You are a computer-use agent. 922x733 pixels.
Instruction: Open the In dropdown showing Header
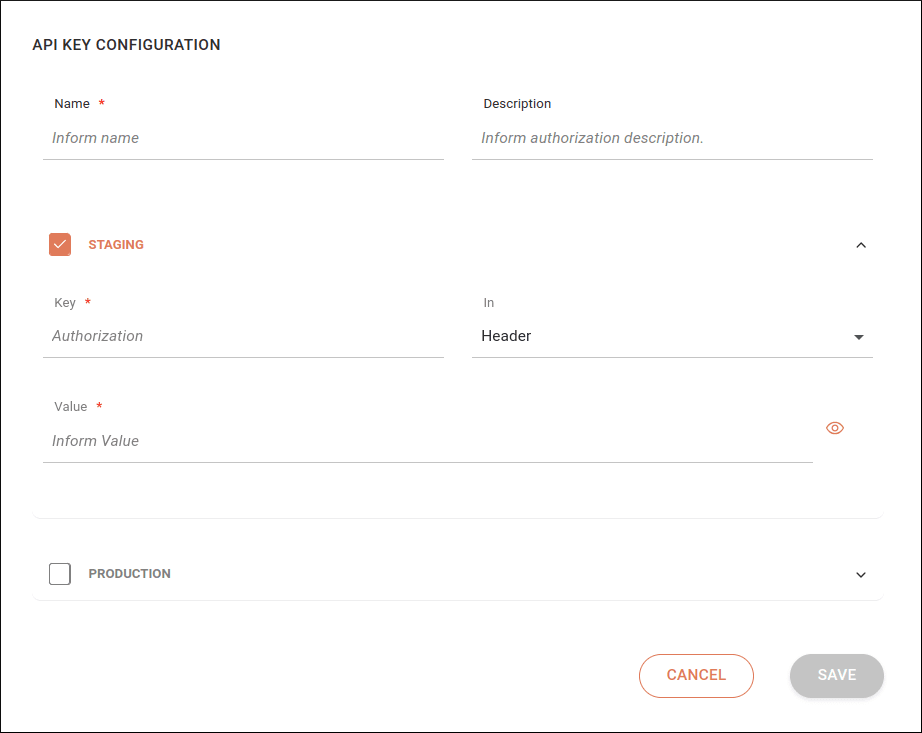click(x=660, y=337)
